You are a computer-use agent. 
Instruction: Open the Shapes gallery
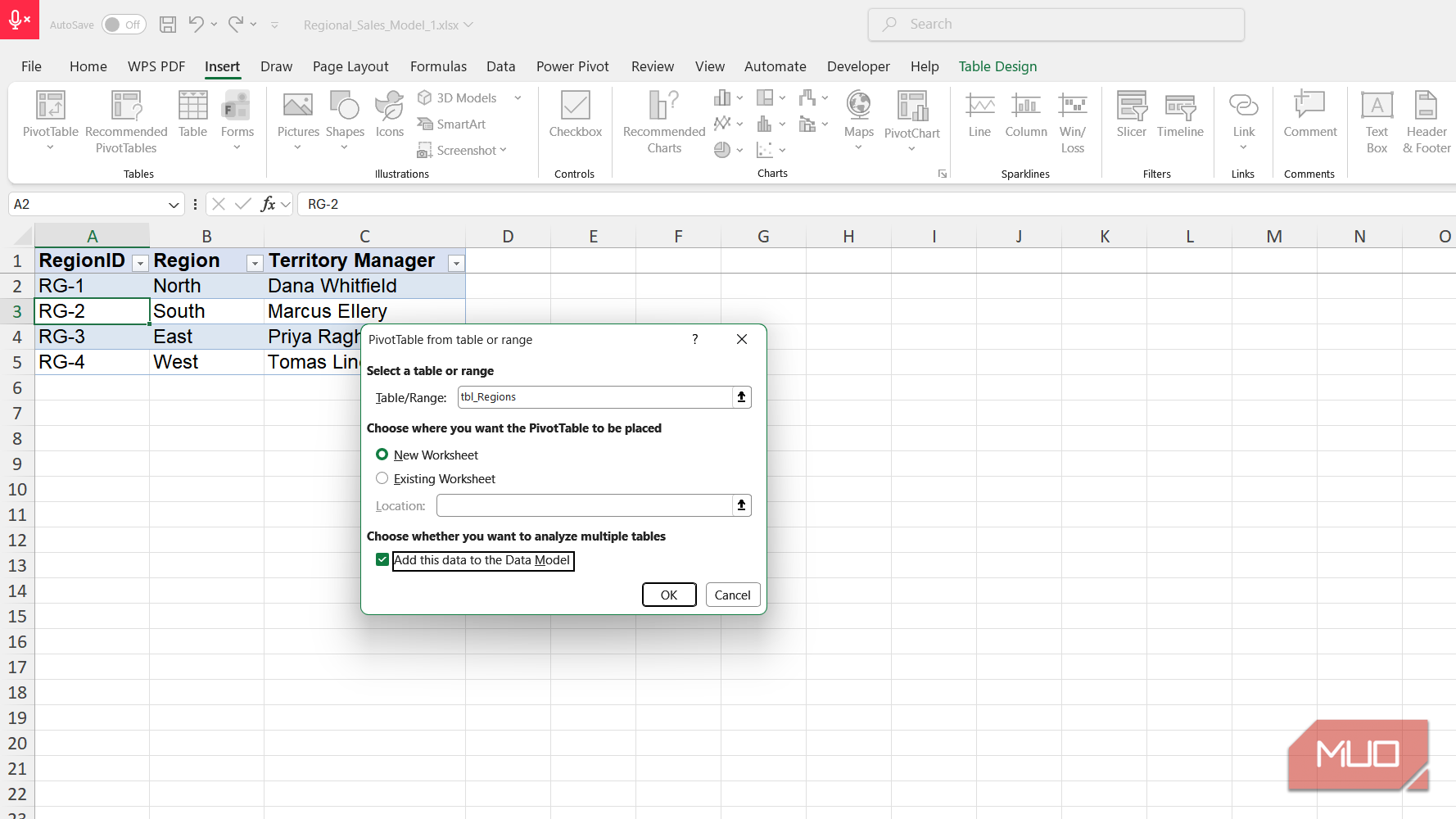coord(345,120)
